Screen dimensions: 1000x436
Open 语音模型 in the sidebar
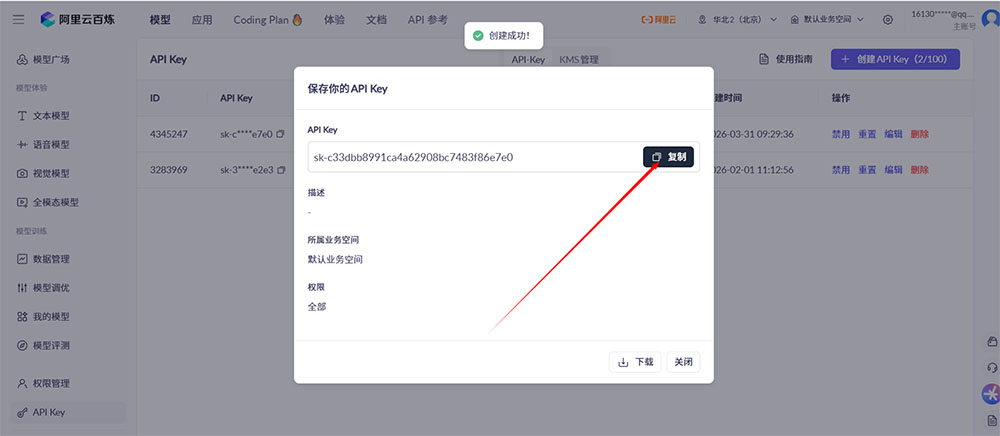[43, 145]
